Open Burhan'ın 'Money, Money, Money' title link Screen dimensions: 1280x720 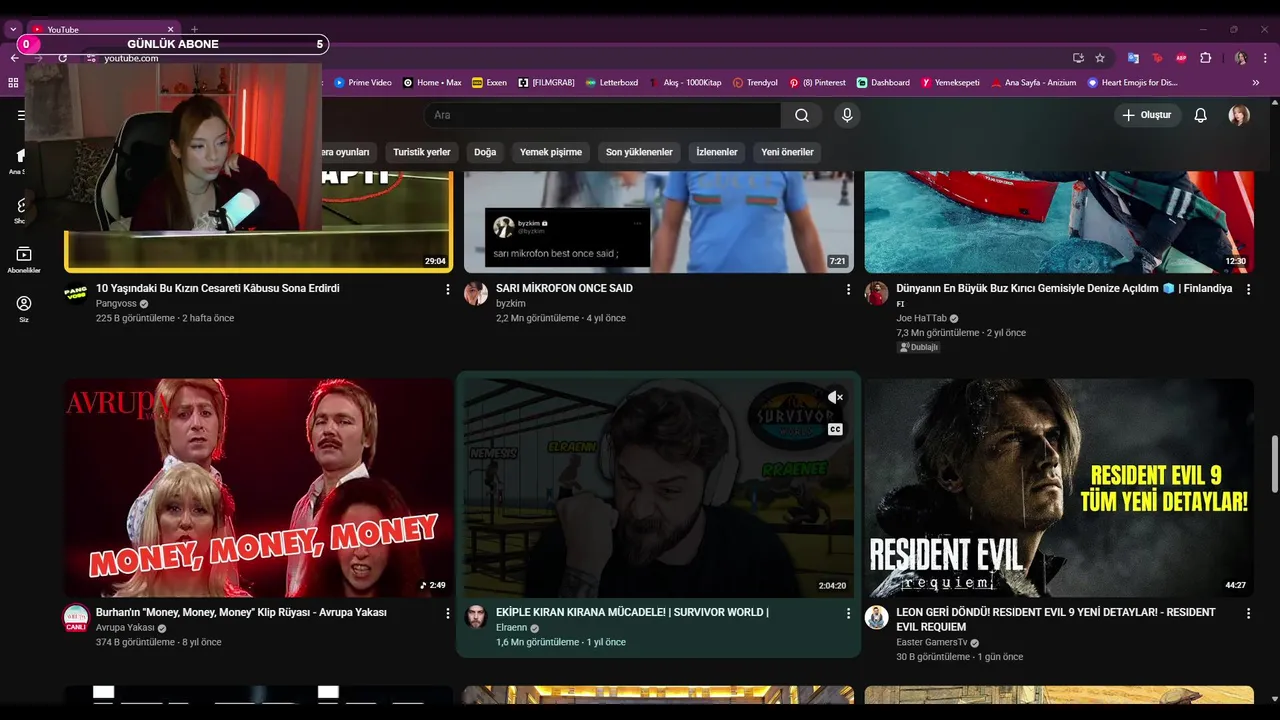pos(241,612)
